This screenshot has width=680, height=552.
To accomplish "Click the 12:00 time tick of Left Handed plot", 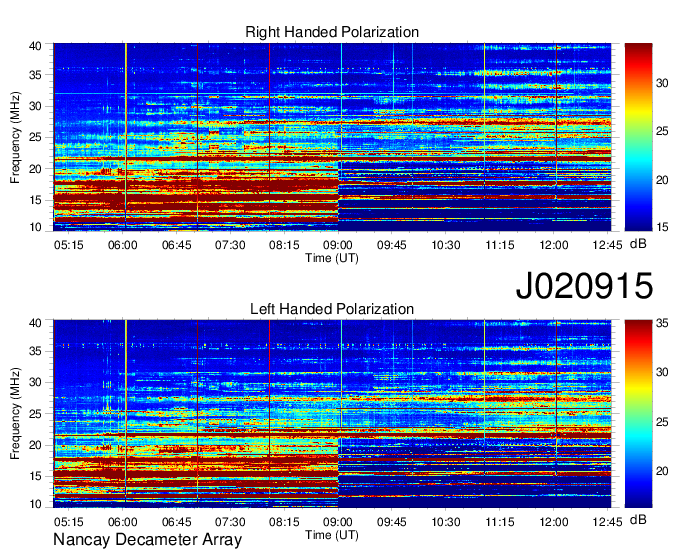I will [554, 522].
